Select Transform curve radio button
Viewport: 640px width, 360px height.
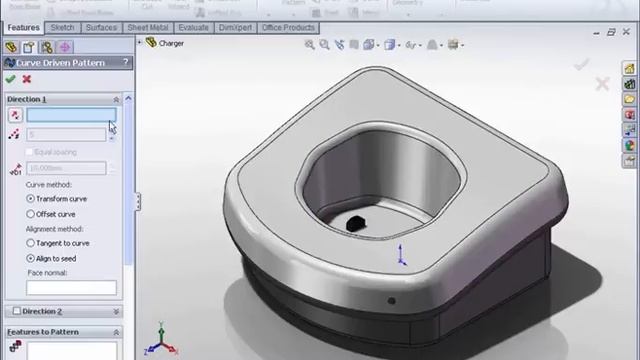tap(30, 199)
